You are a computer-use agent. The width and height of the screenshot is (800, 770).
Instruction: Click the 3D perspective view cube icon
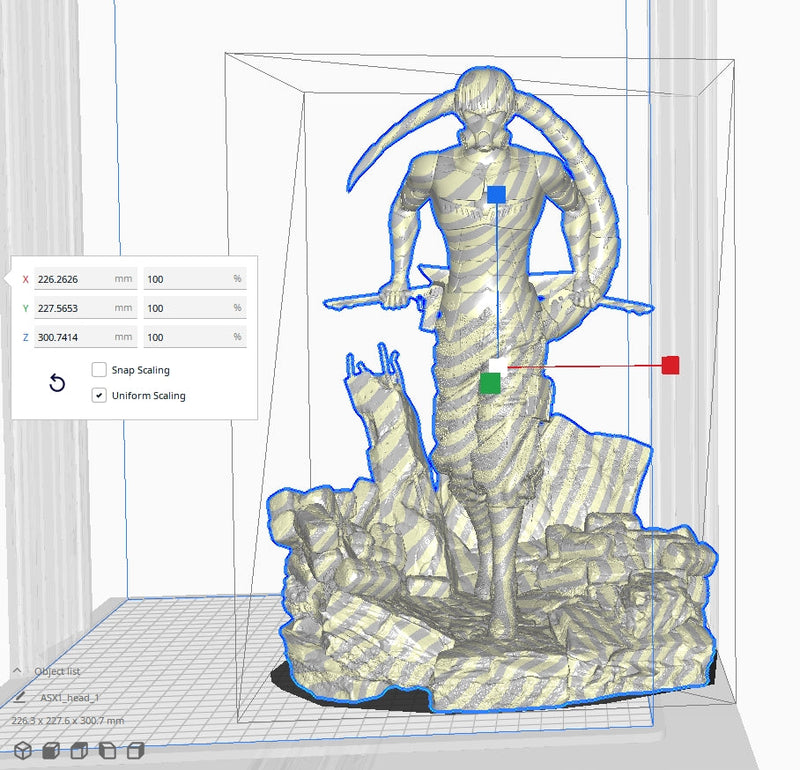pos(22,750)
